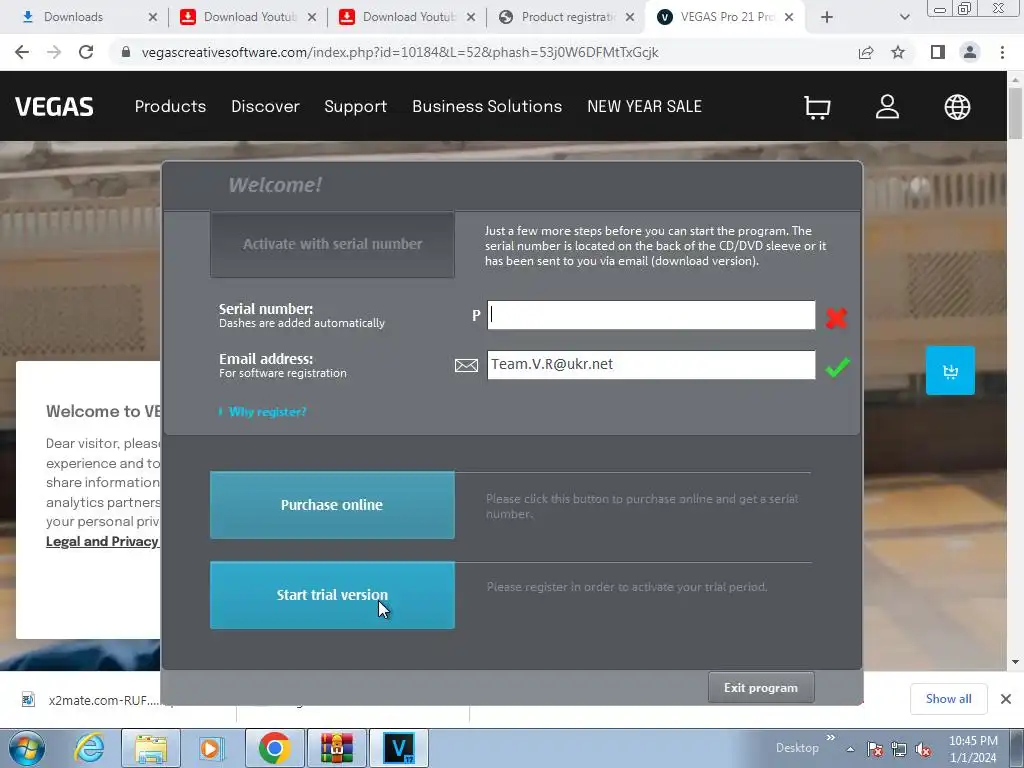This screenshot has height=768, width=1024.
Task: Reload the current page
Action: 86,52
